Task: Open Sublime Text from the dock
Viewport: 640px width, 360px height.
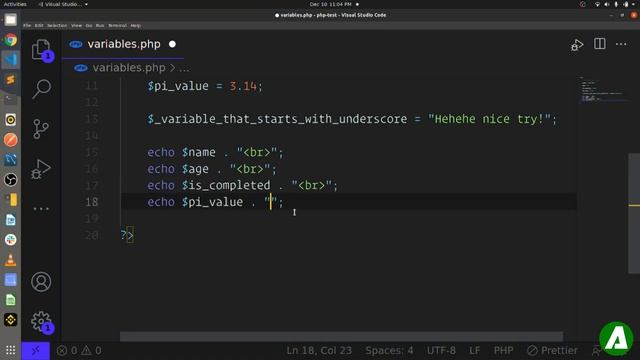Action: pos(11,80)
